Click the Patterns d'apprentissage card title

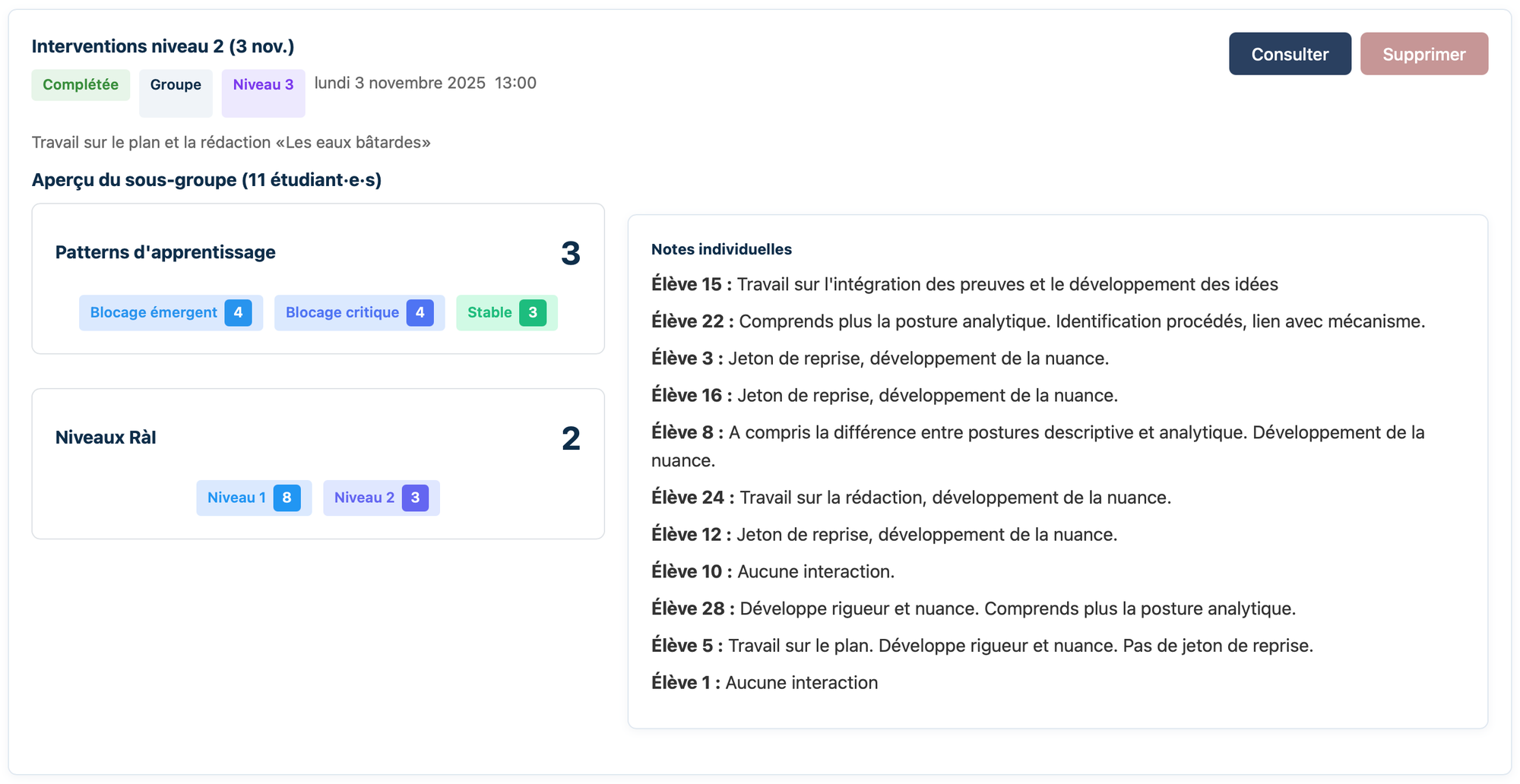(x=165, y=252)
